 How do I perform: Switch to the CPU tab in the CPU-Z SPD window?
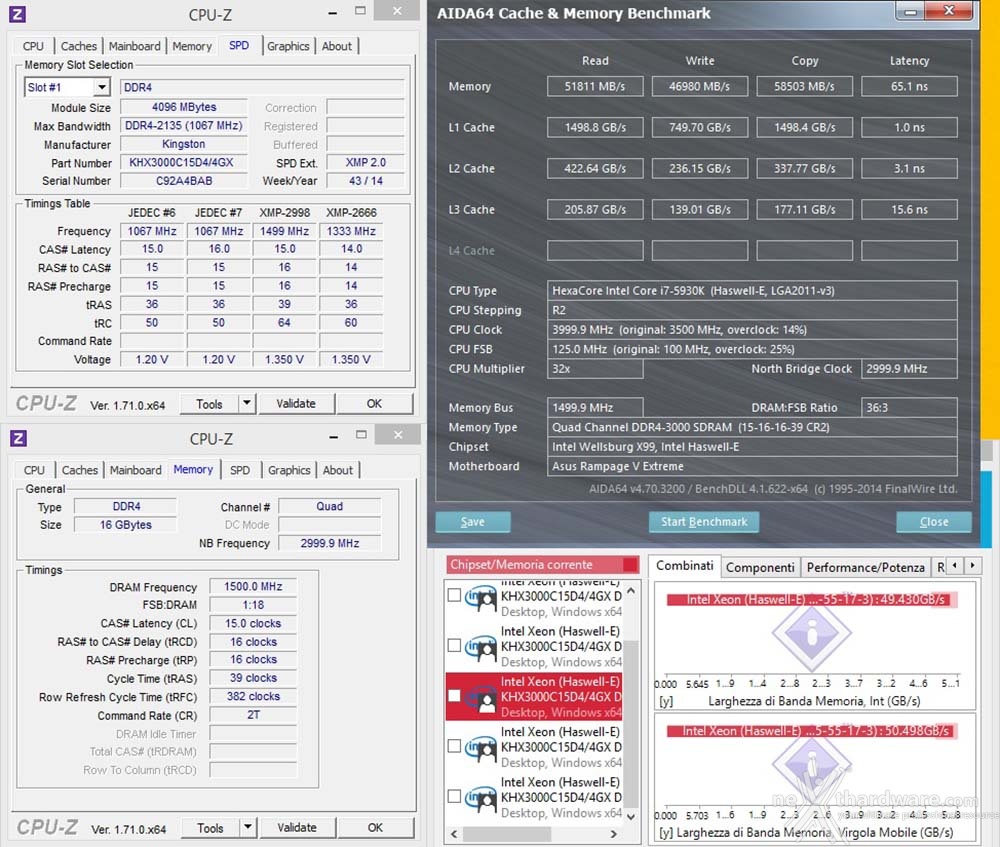(33, 47)
